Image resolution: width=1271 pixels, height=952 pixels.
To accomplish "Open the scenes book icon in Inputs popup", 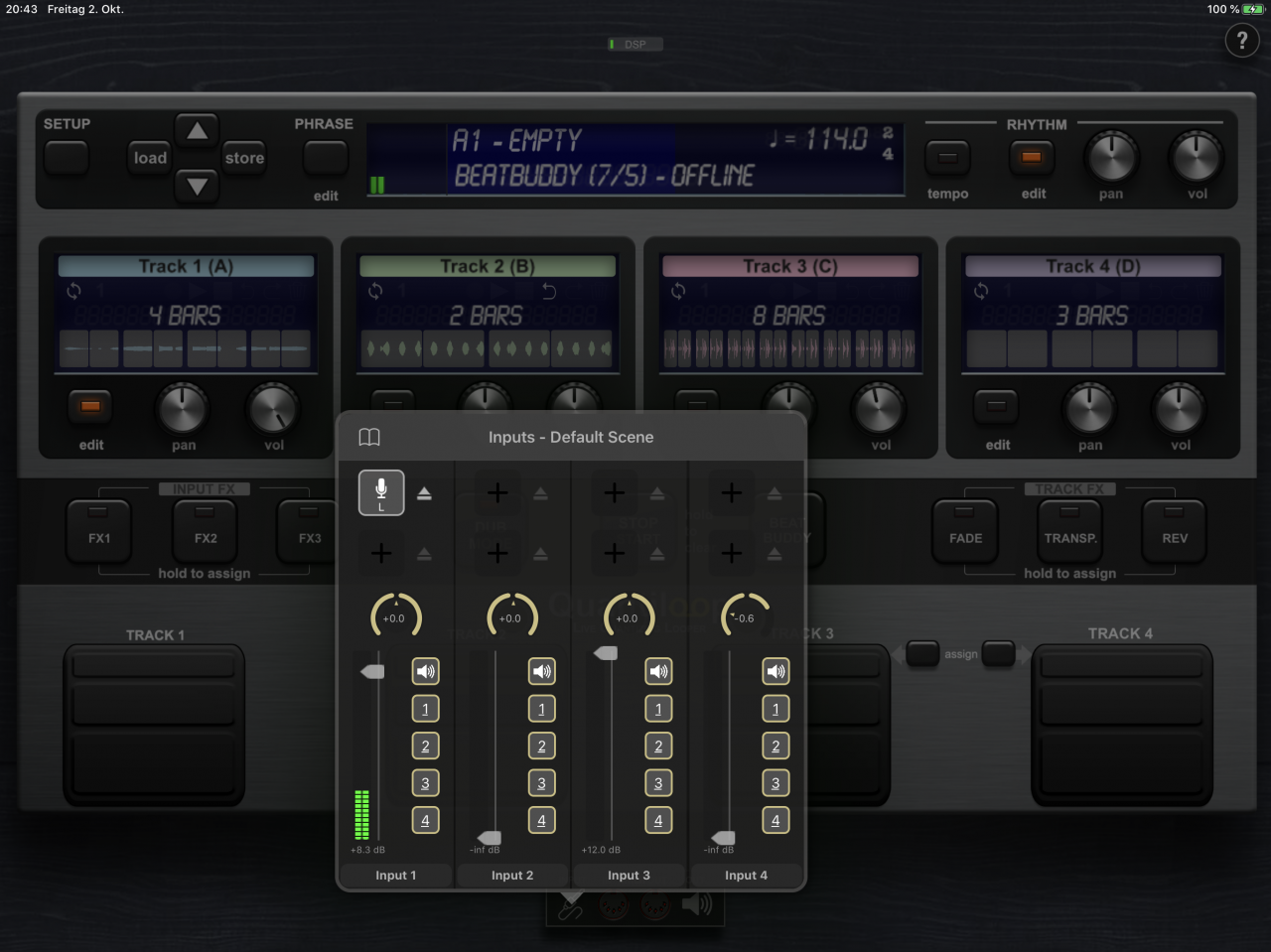I will click(369, 437).
